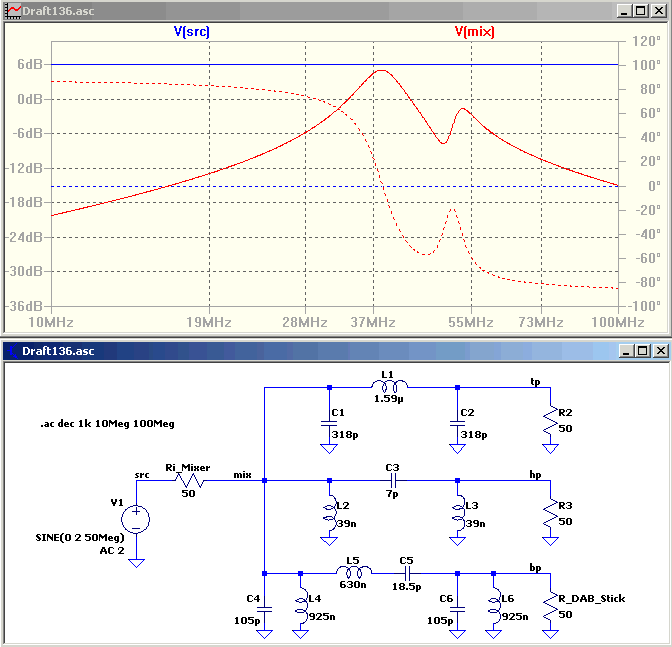Close the plot window
Viewport: 672px width, 647px height.
click(x=659, y=11)
